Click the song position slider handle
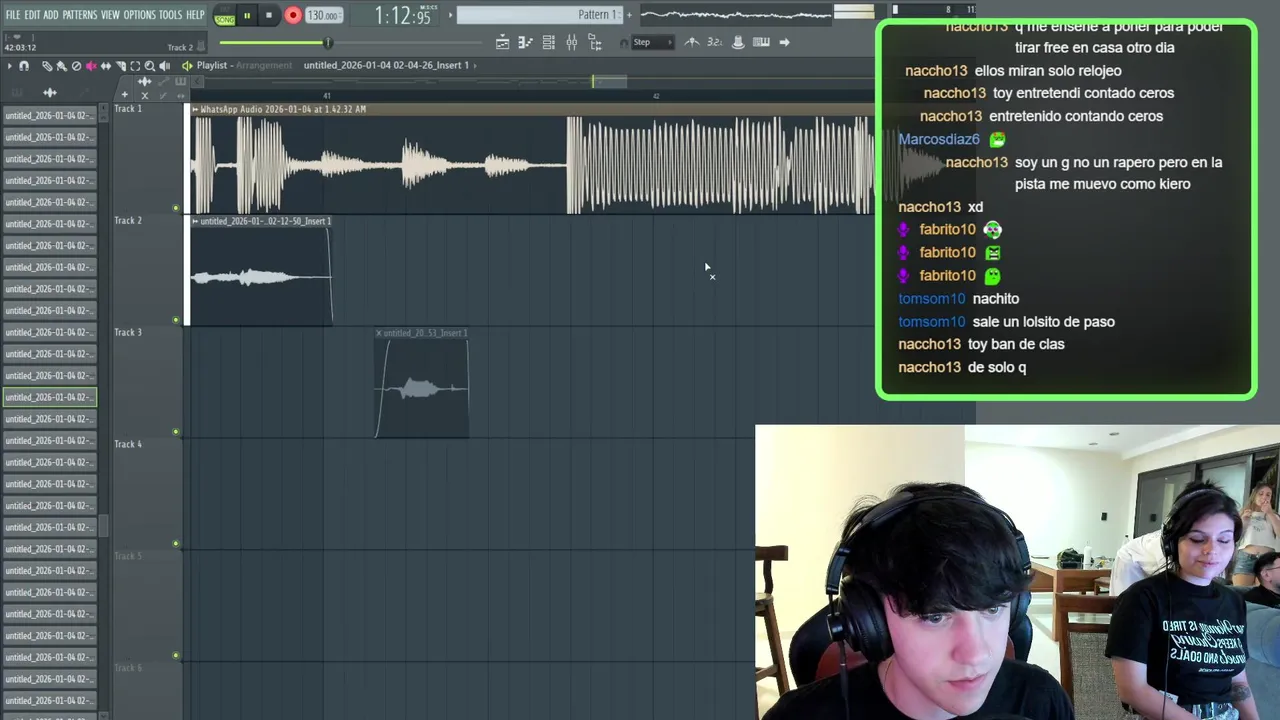This screenshot has width=1280, height=720. pyautogui.click(x=327, y=42)
